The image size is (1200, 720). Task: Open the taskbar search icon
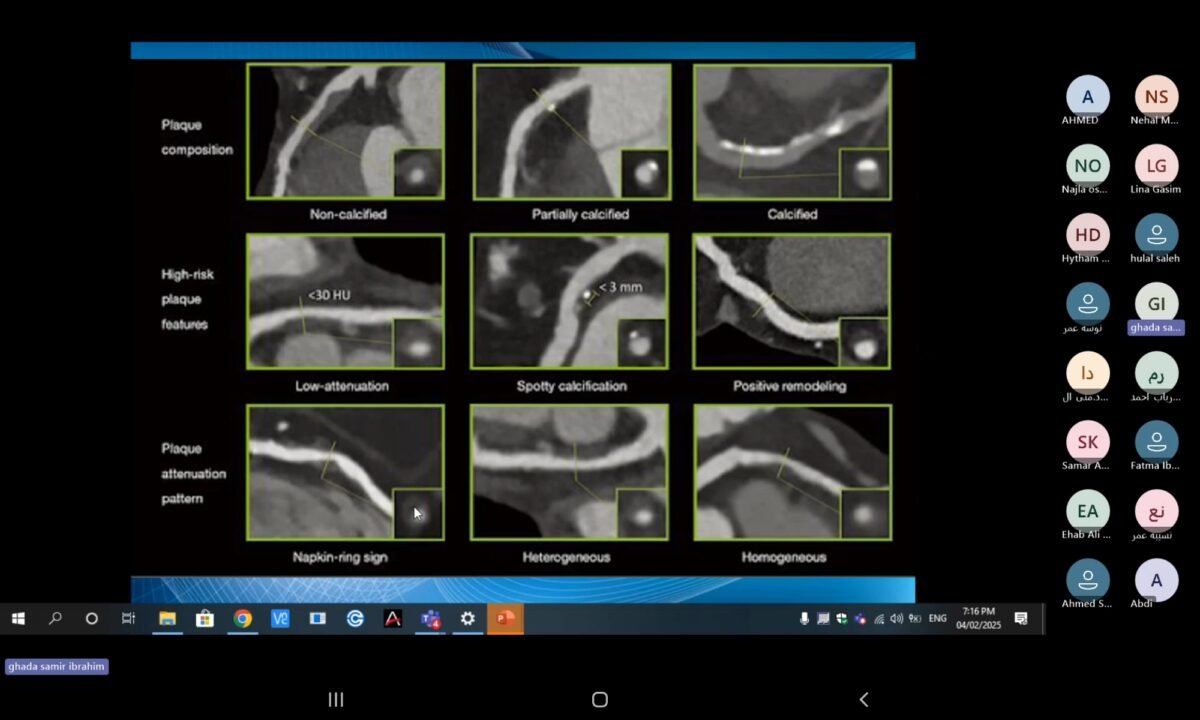pyautogui.click(x=55, y=619)
